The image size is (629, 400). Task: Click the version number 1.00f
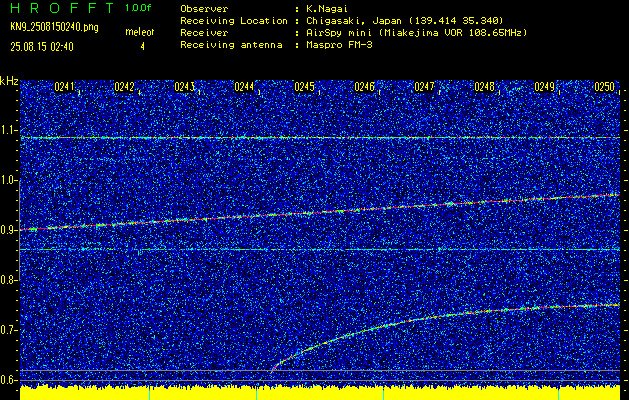click(138, 8)
